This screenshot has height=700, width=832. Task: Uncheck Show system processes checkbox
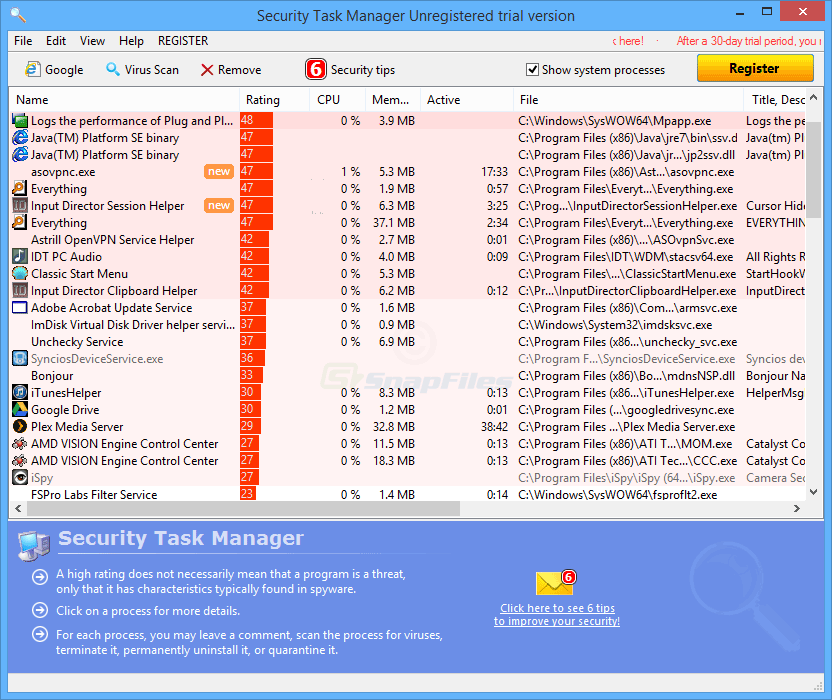coord(532,70)
